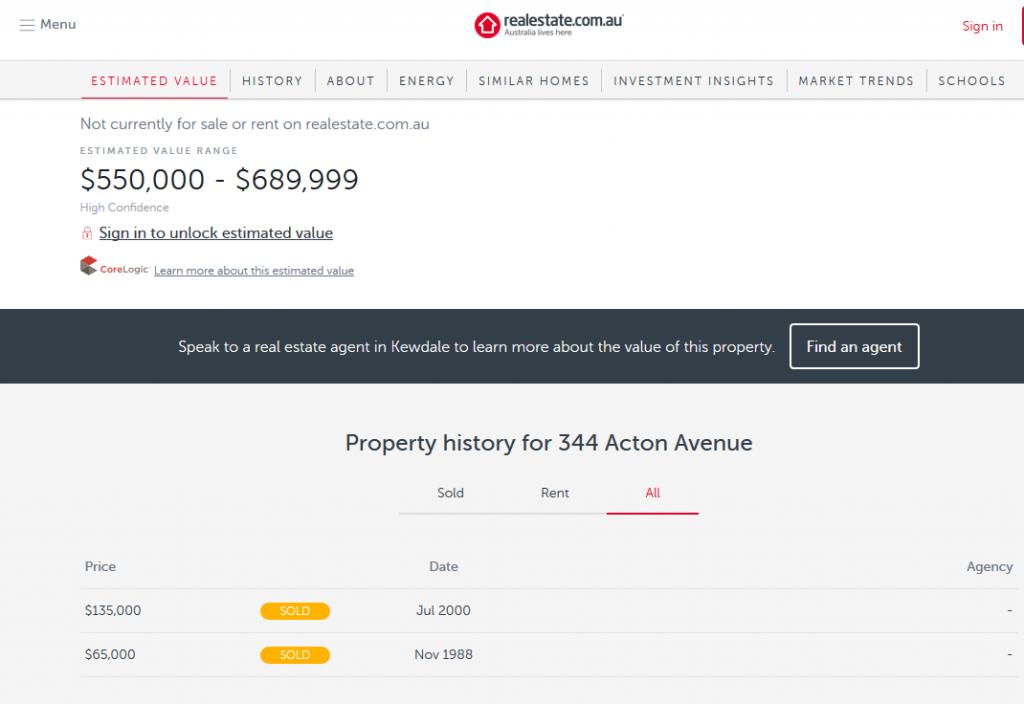The height and width of the screenshot is (704, 1024).
Task: Go to the Estimated Value tab
Action: coord(154,81)
